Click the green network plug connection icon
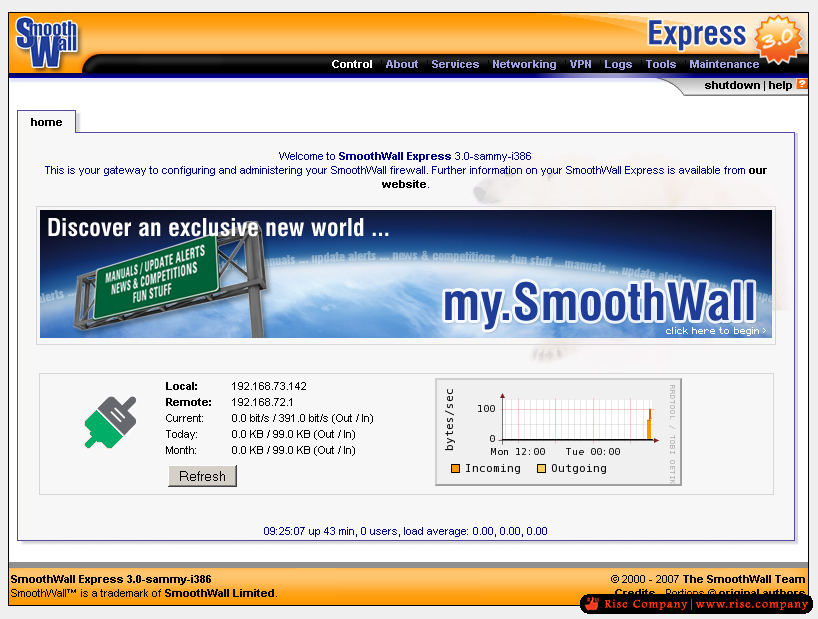 click(110, 422)
